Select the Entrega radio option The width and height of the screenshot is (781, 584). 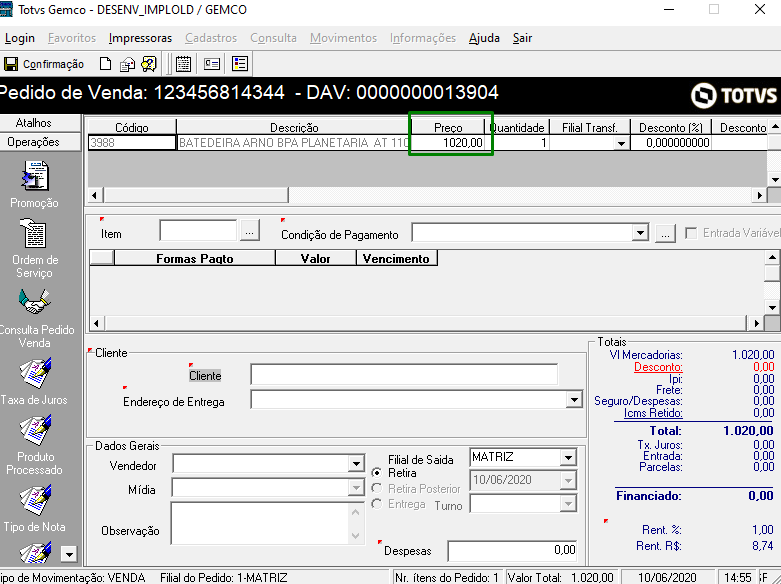pyautogui.click(x=377, y=504)
